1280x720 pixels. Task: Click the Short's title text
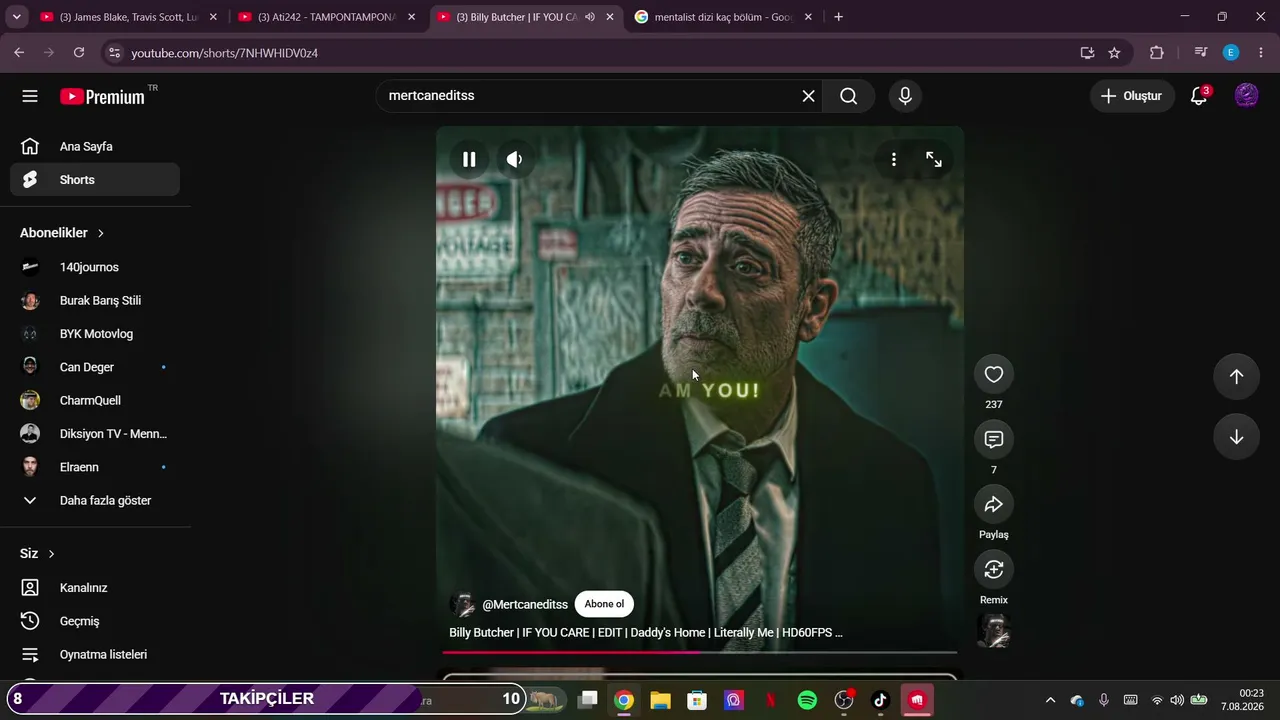tap(646, 632)
